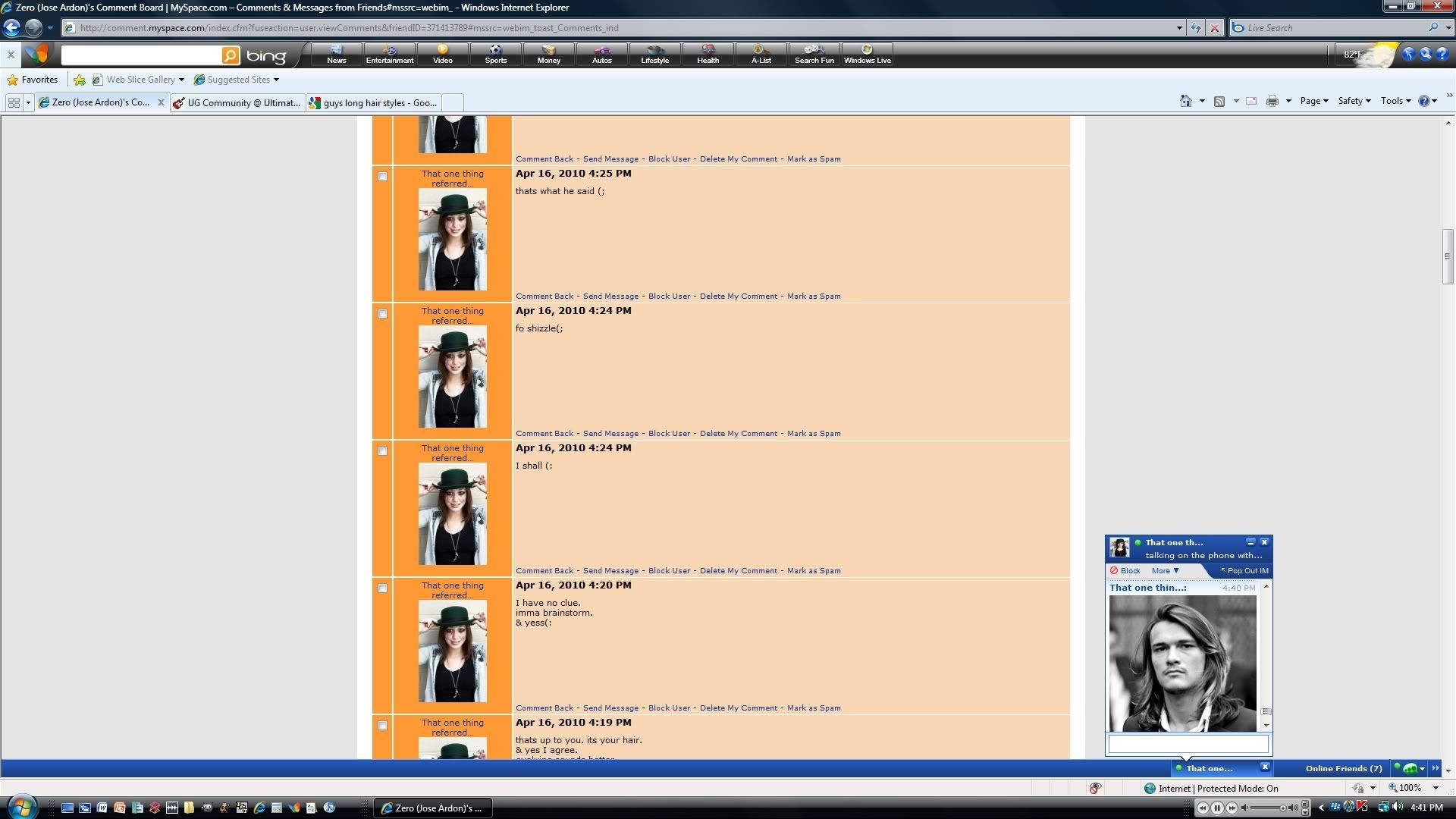Tick checkbox beside 'fo shizzle' comment

pyautogui.click(x=382, y=314)
